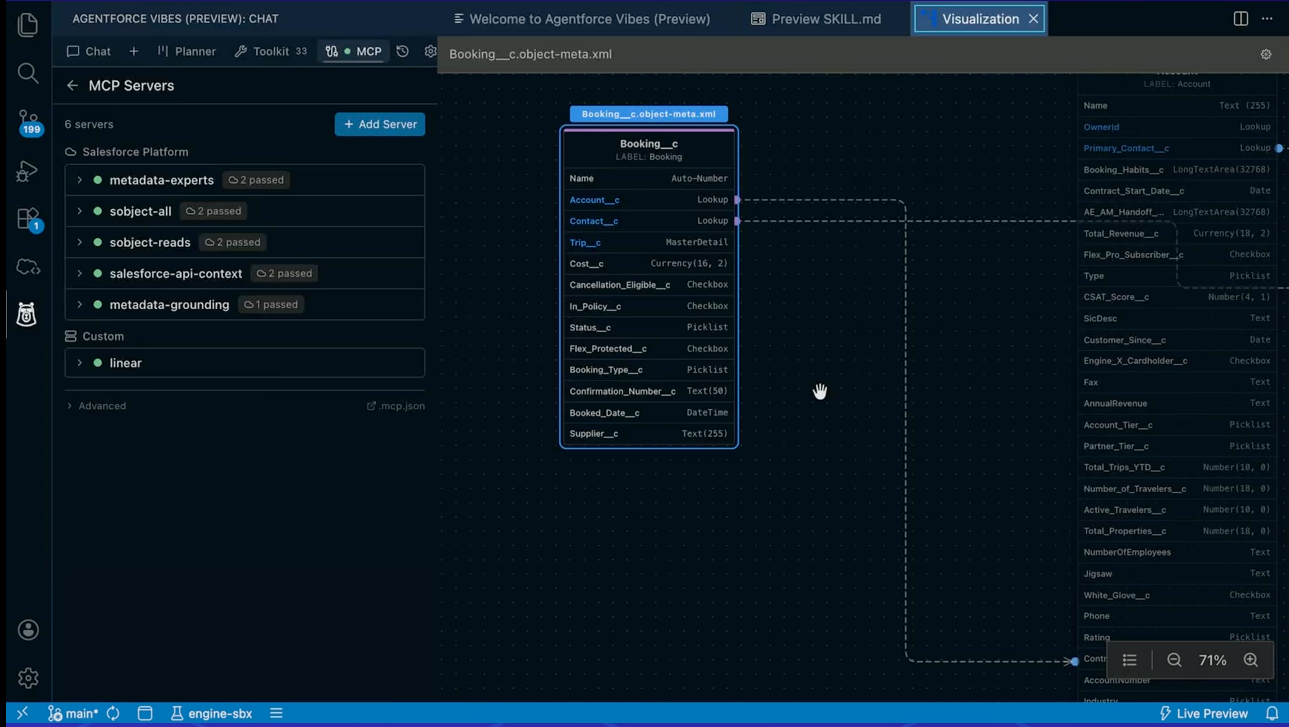Viewport: 1289px width, 727px height.
Task: Click the Add Server button
Action: click(x=380, y=124)
